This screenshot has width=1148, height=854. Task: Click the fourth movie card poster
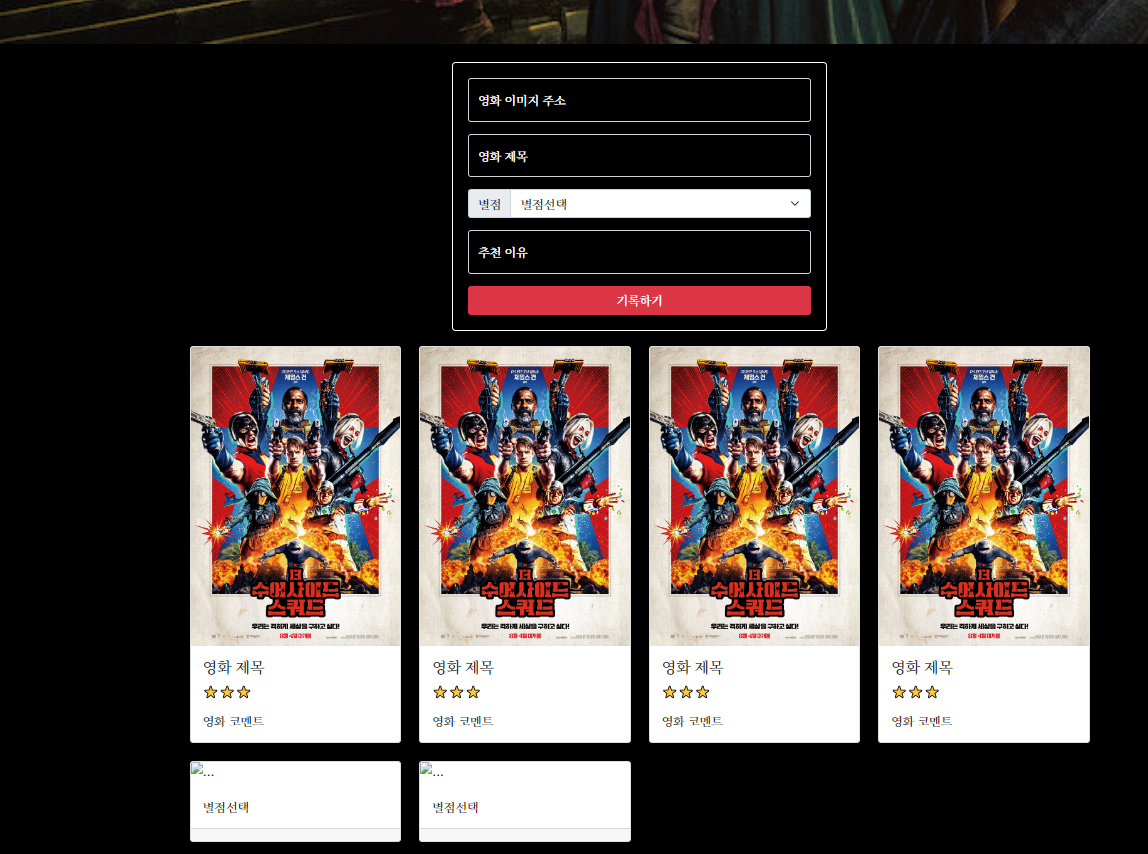pos(983,496)
